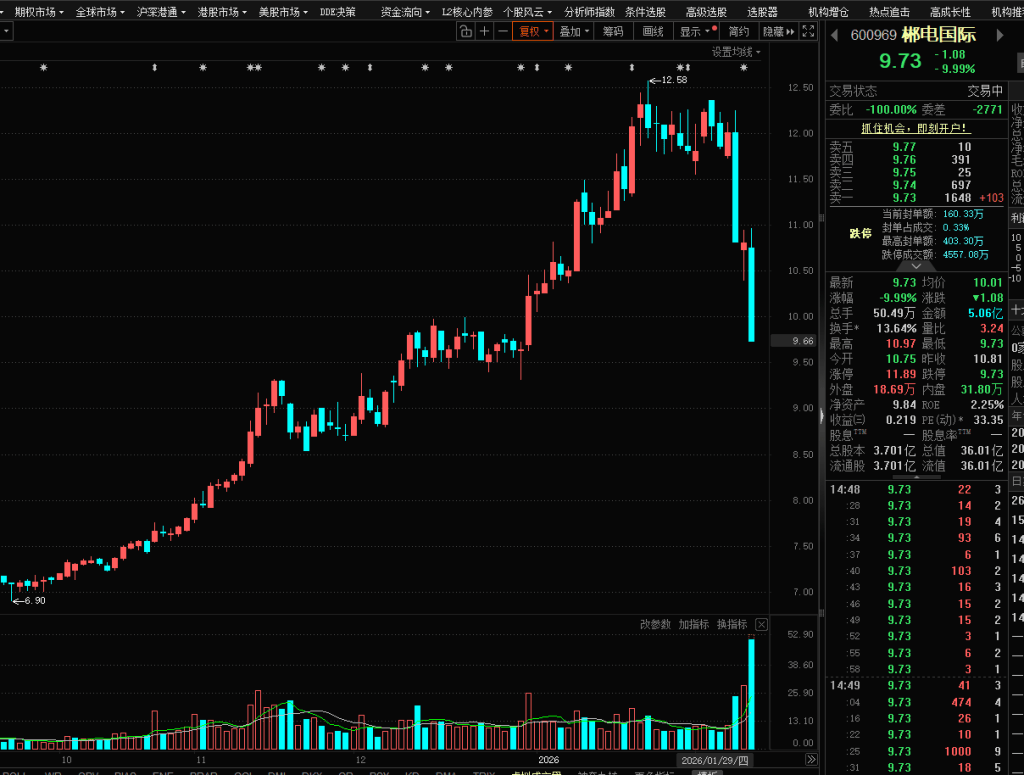Toggle the 画线 drawing line tool
This screenshot has height=775, width=1024.
pos(653,32)
